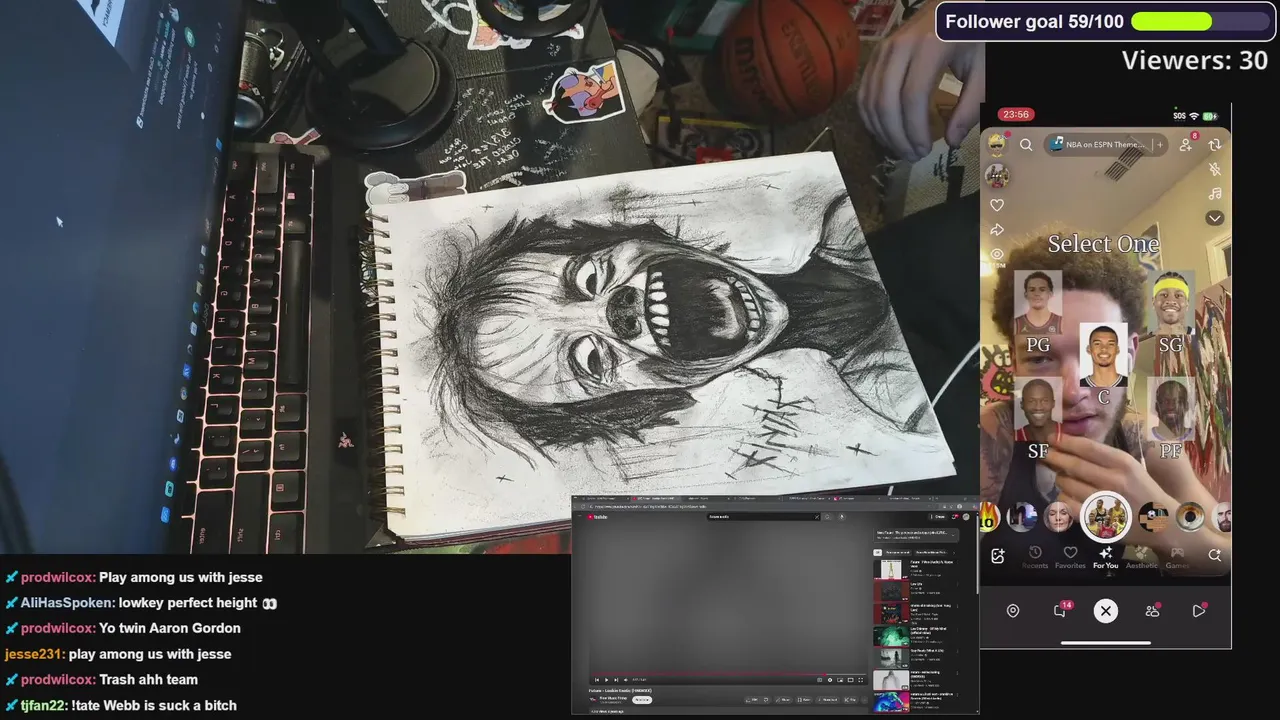
Task: Open the Games lens tab
Action: [x=1178, y=558]
